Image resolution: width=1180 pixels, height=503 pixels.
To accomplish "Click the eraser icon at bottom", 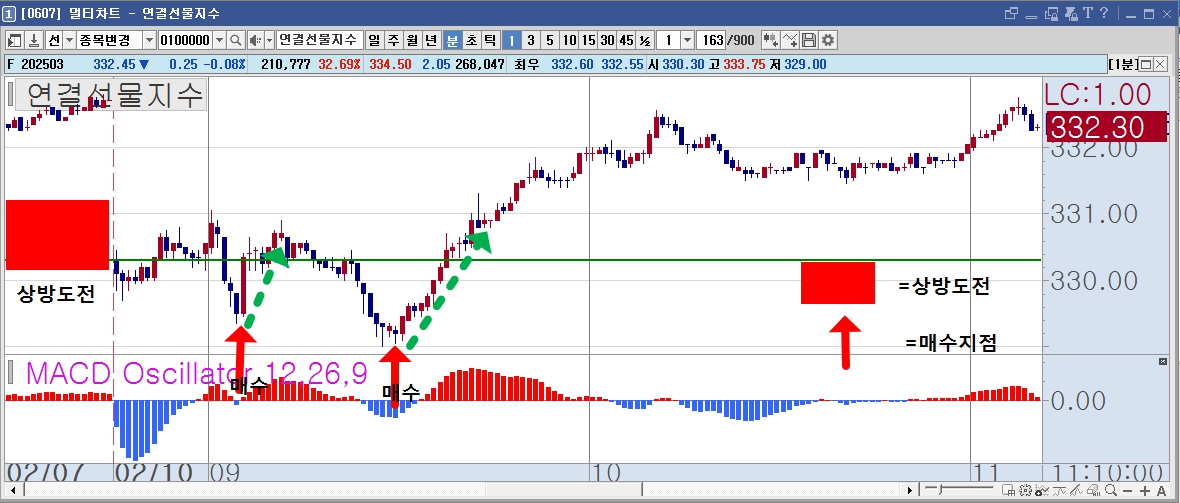I will point(1093,490).
